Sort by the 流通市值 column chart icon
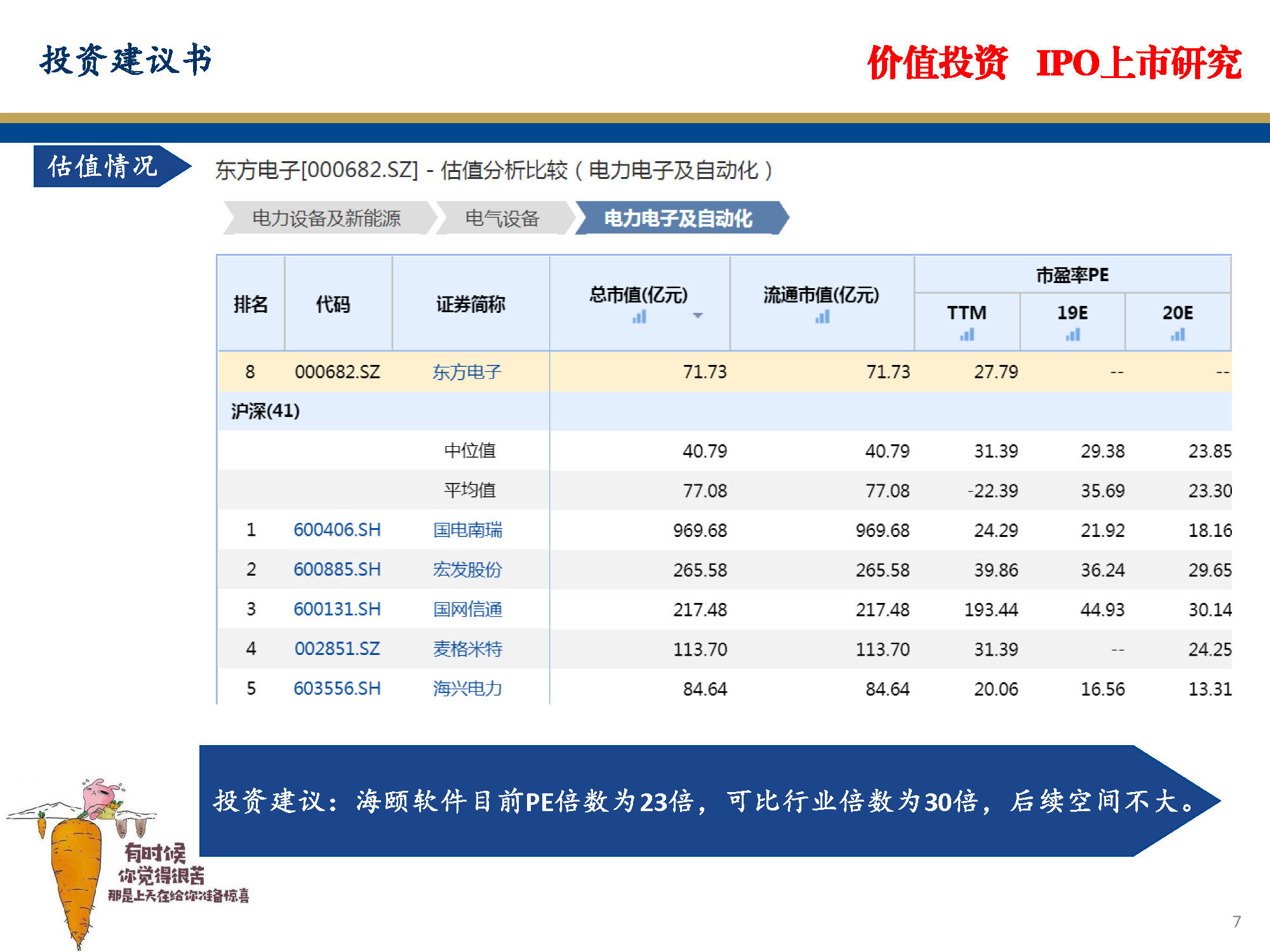Screen dimensions: 1270x952 (x=822, y=317)
